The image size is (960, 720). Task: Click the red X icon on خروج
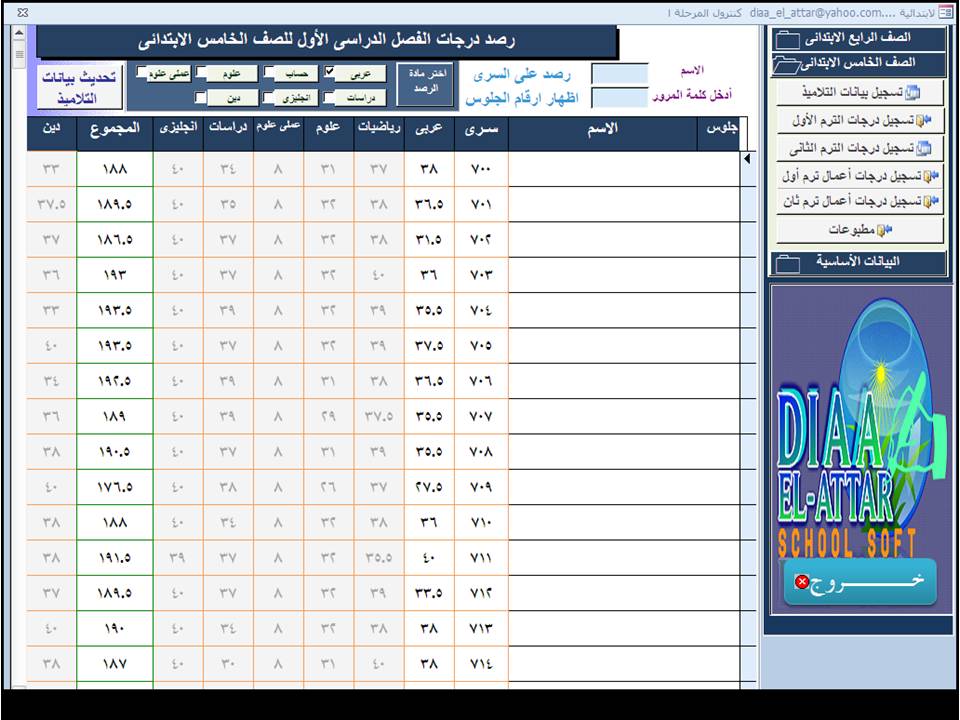coord(802,582)
